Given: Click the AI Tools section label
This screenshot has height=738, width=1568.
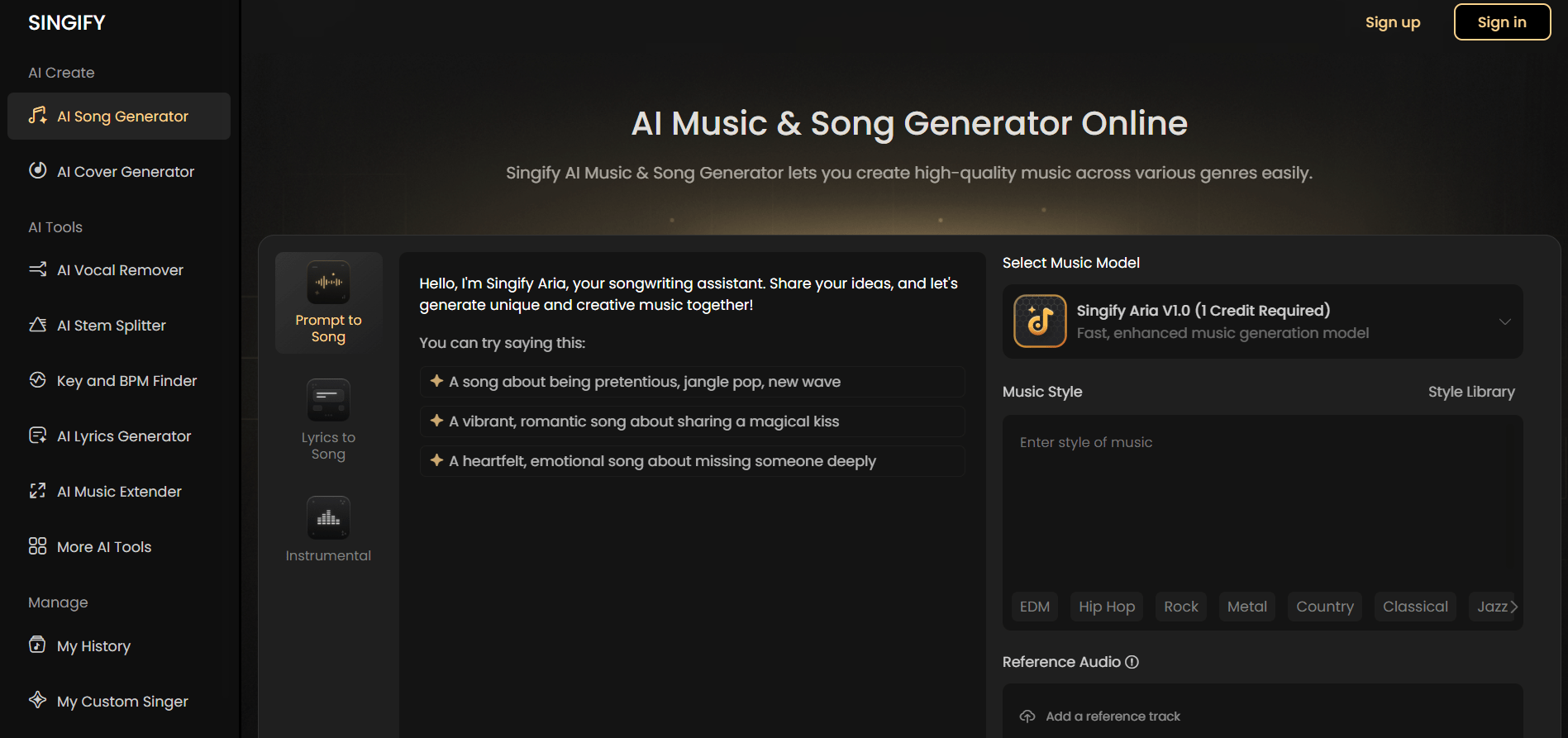Looking at the screenshot, I should pos(55,227).
